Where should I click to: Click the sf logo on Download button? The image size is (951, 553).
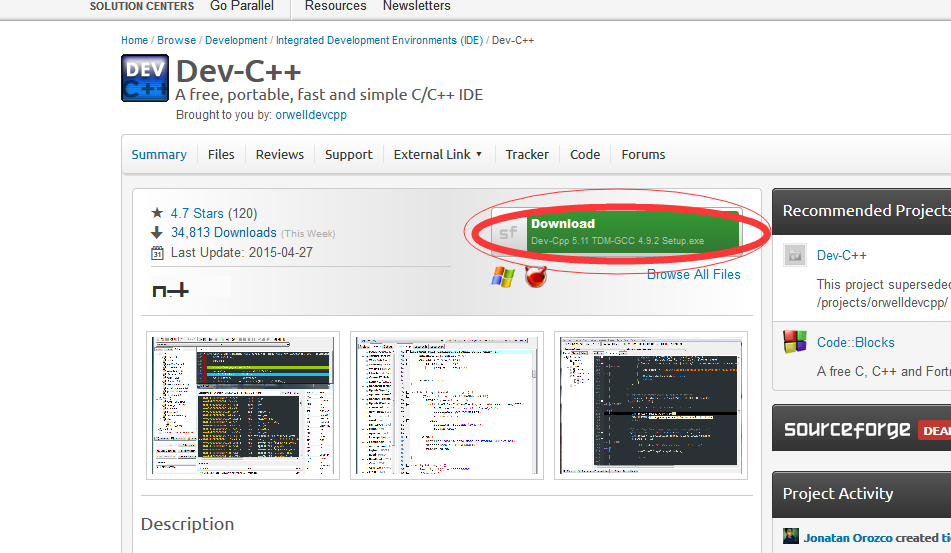(508, 232)
